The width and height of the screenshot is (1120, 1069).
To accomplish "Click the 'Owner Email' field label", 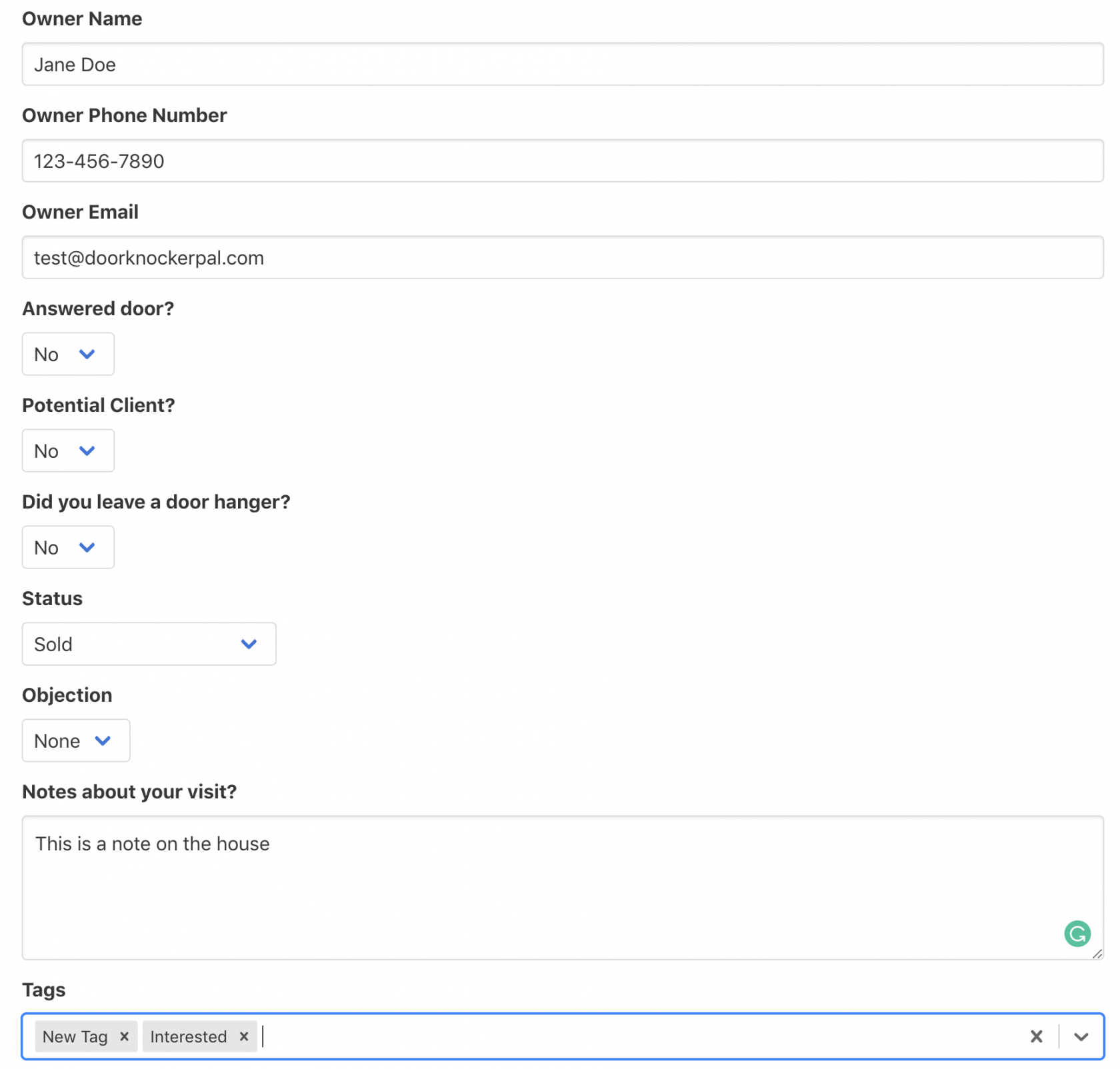I will 80,212.
